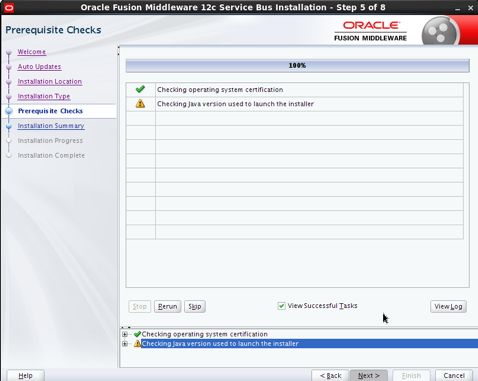
Task: Click the Skip button
Action: pos(195,306)
